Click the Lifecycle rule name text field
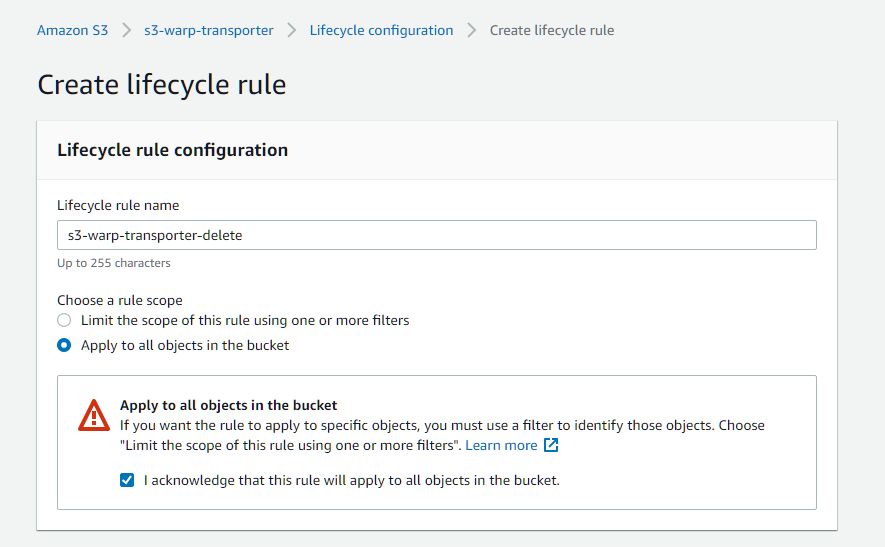885x547 pixels. (x=436, y=235)
